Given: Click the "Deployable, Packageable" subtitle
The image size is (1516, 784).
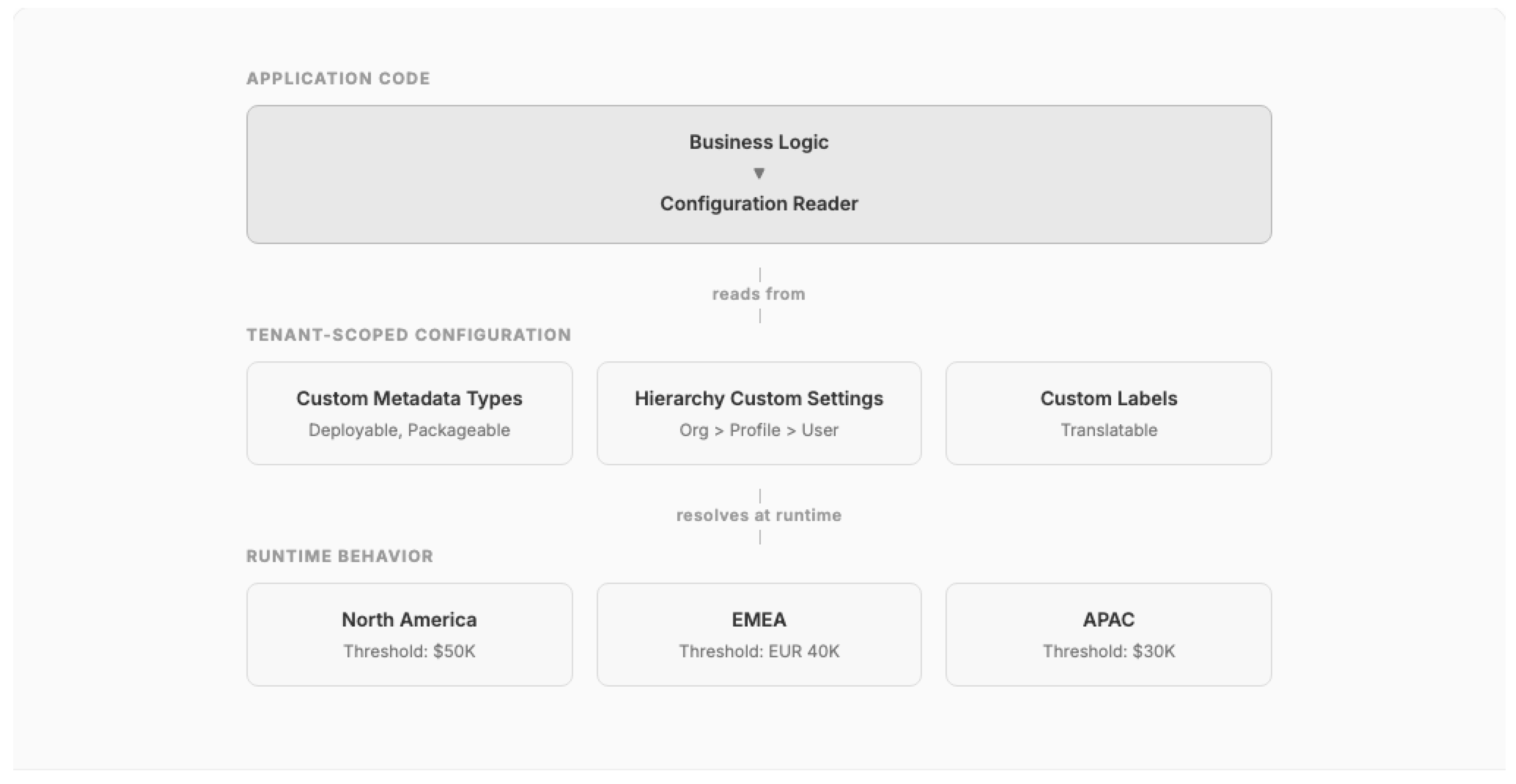Looking at the screenshot, I should pyautogui.click(x=409, y=430).
